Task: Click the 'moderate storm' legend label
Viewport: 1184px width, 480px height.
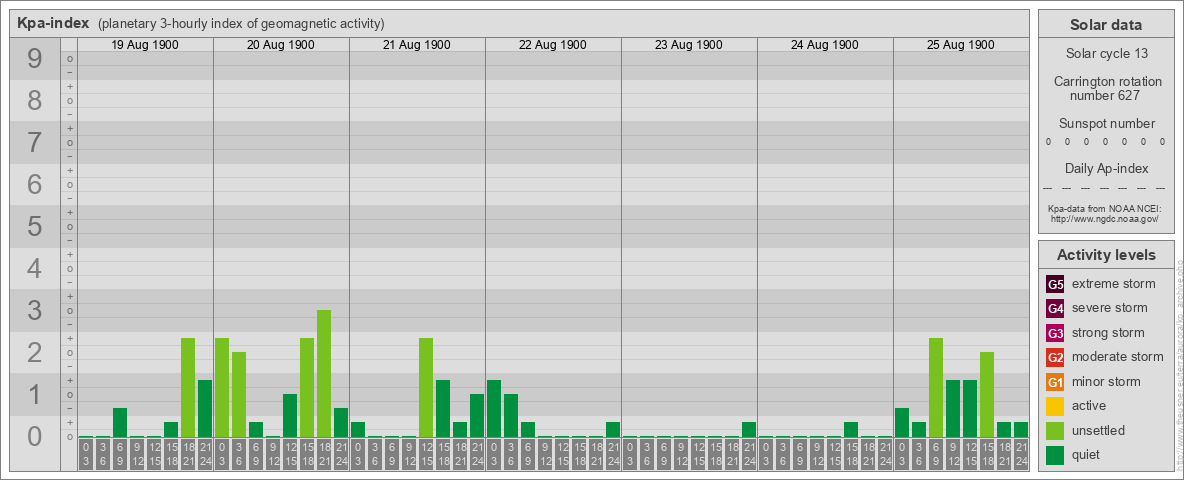Action: pos(1118,357)
